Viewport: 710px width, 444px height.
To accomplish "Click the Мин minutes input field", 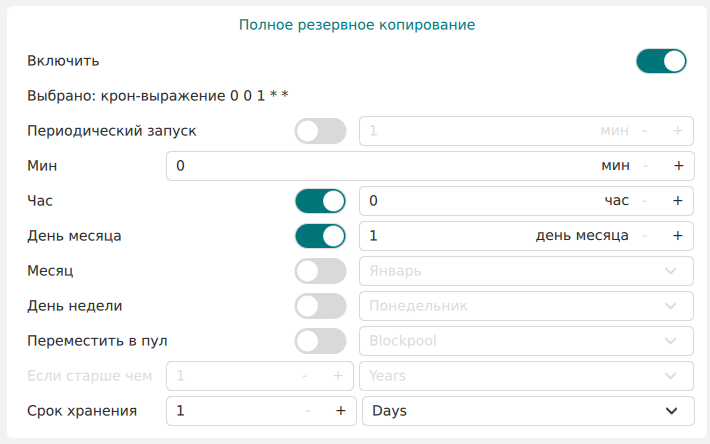I will pos(380,166).
